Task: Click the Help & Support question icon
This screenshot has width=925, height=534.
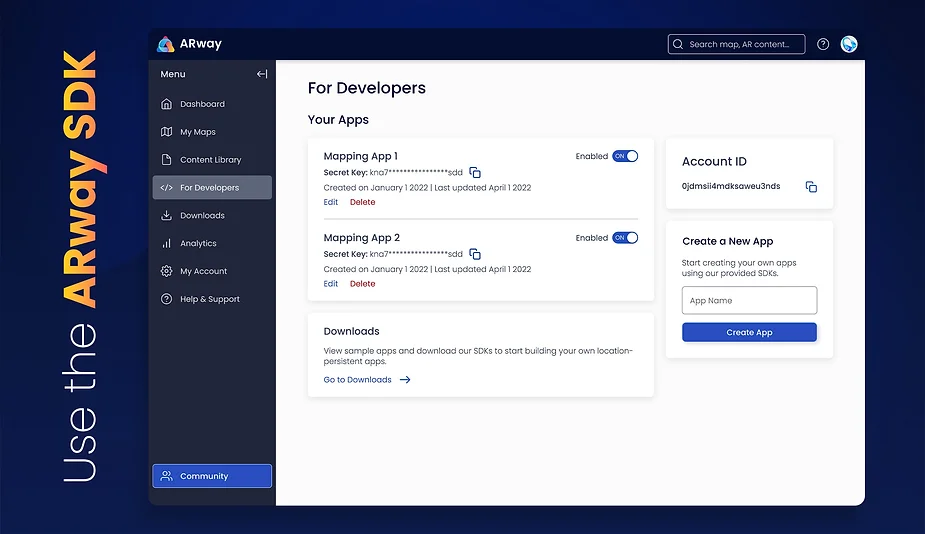Action: click(x=166, y=299)
